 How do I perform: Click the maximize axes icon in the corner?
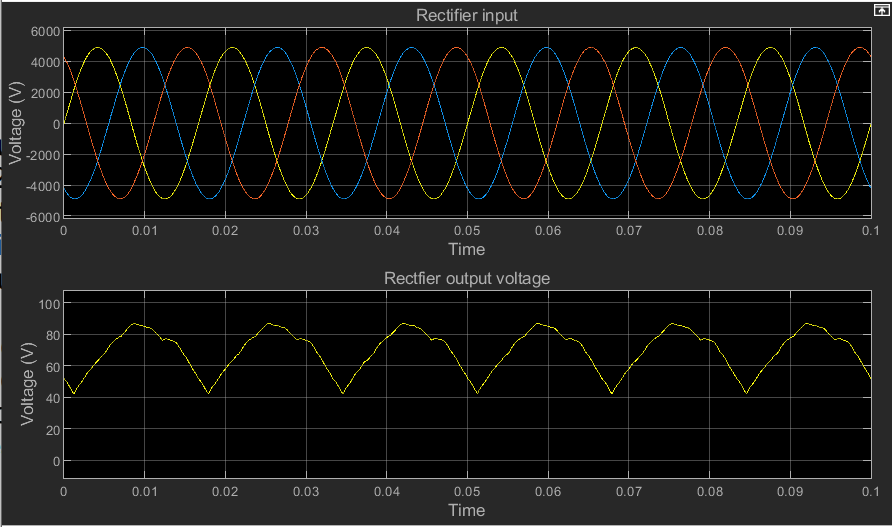coord(881,10)
